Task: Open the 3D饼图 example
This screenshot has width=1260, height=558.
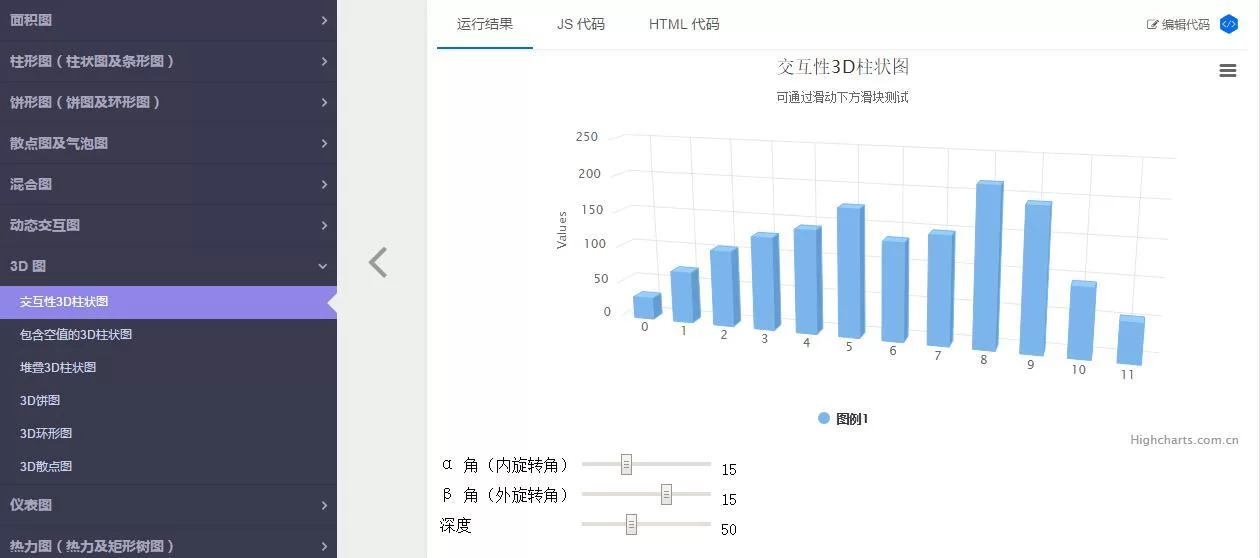Action: [x=40, y=400]
